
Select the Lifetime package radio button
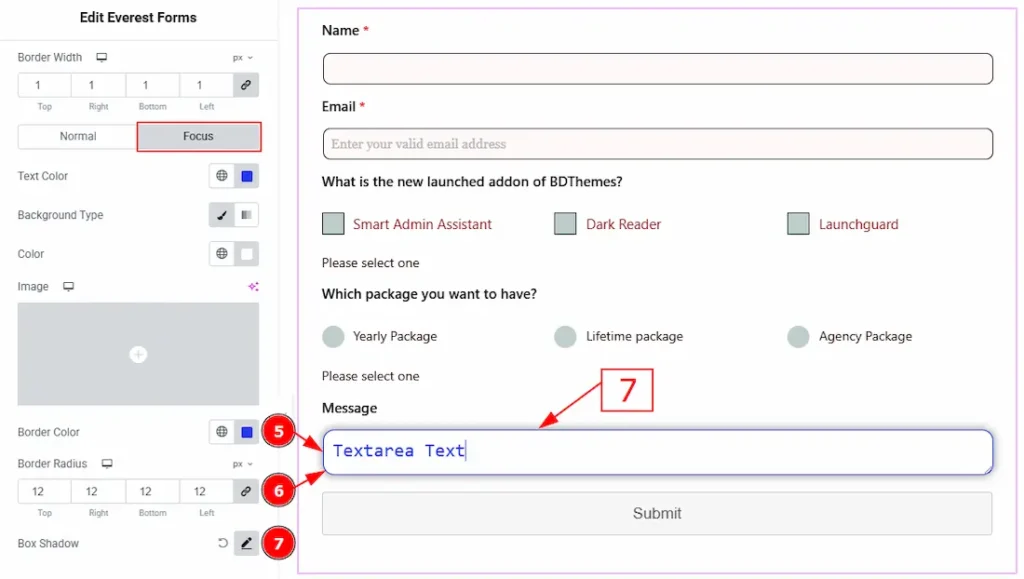565,337
